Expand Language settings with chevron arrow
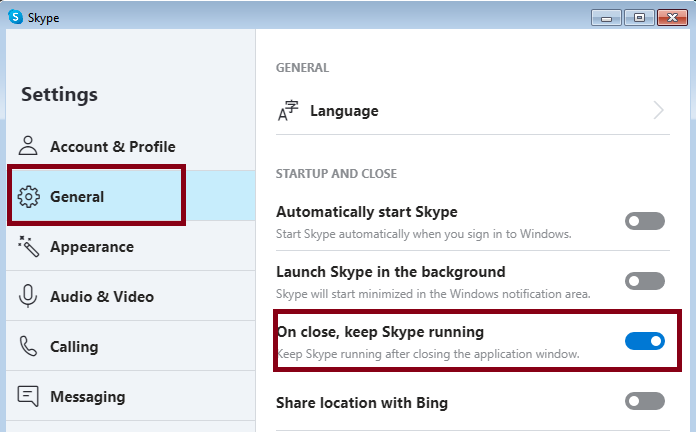This screenshot has width=696, height=432. tap(658, 111)
